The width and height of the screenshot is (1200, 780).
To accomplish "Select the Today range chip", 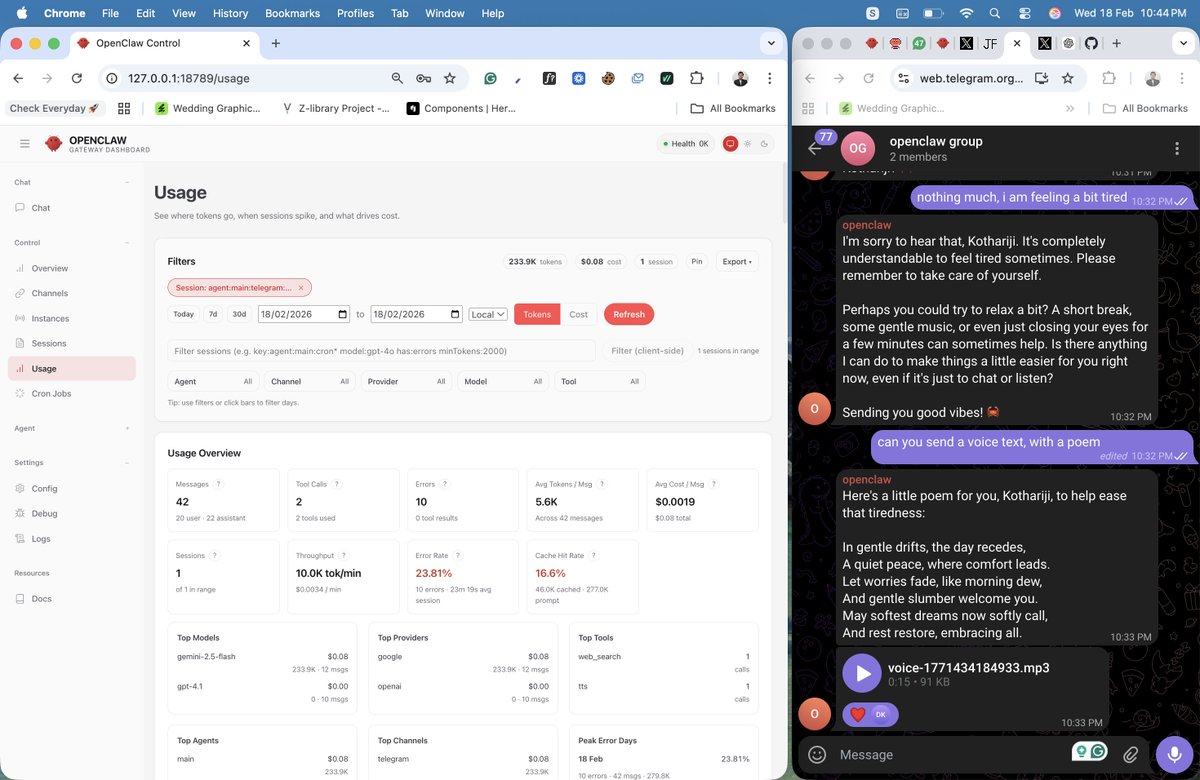I will click(183, 314).
